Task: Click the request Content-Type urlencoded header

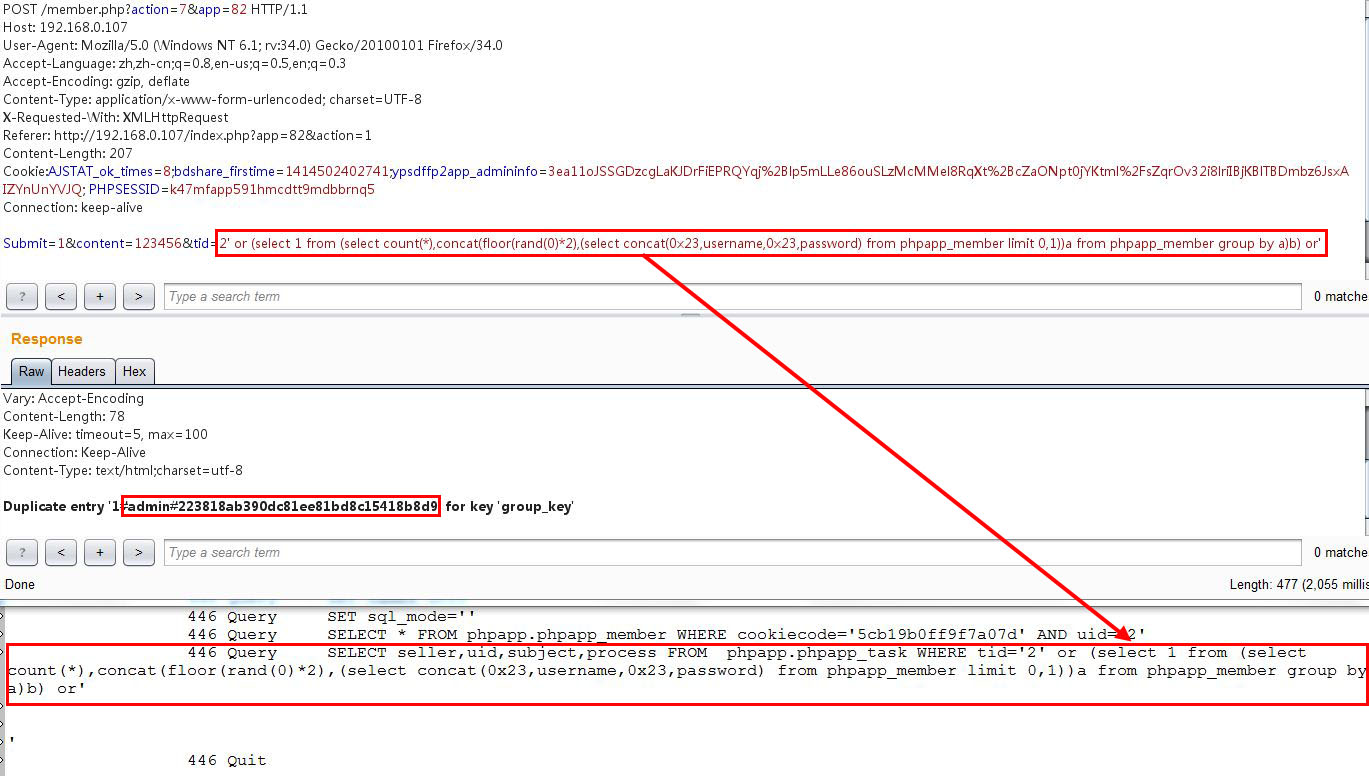Action: click(x=213, y=99)
